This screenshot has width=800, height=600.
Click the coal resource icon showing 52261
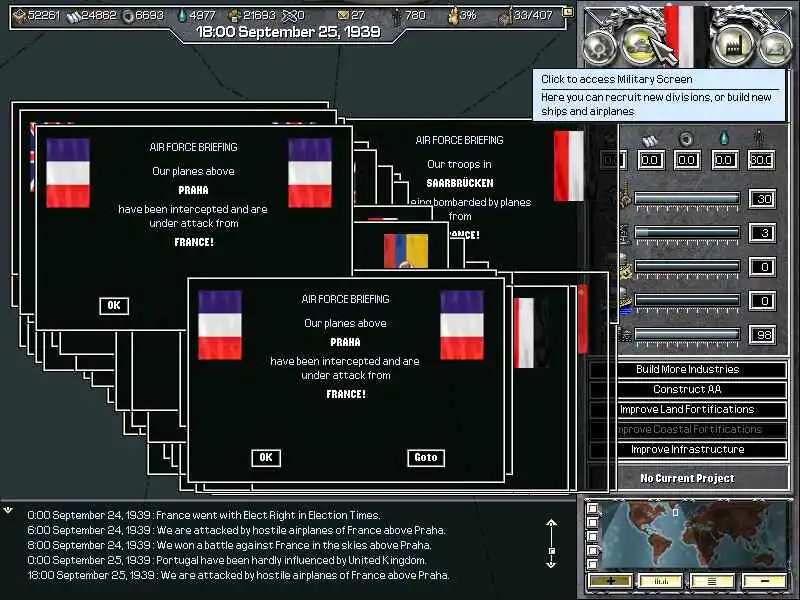tap(19, 16)
